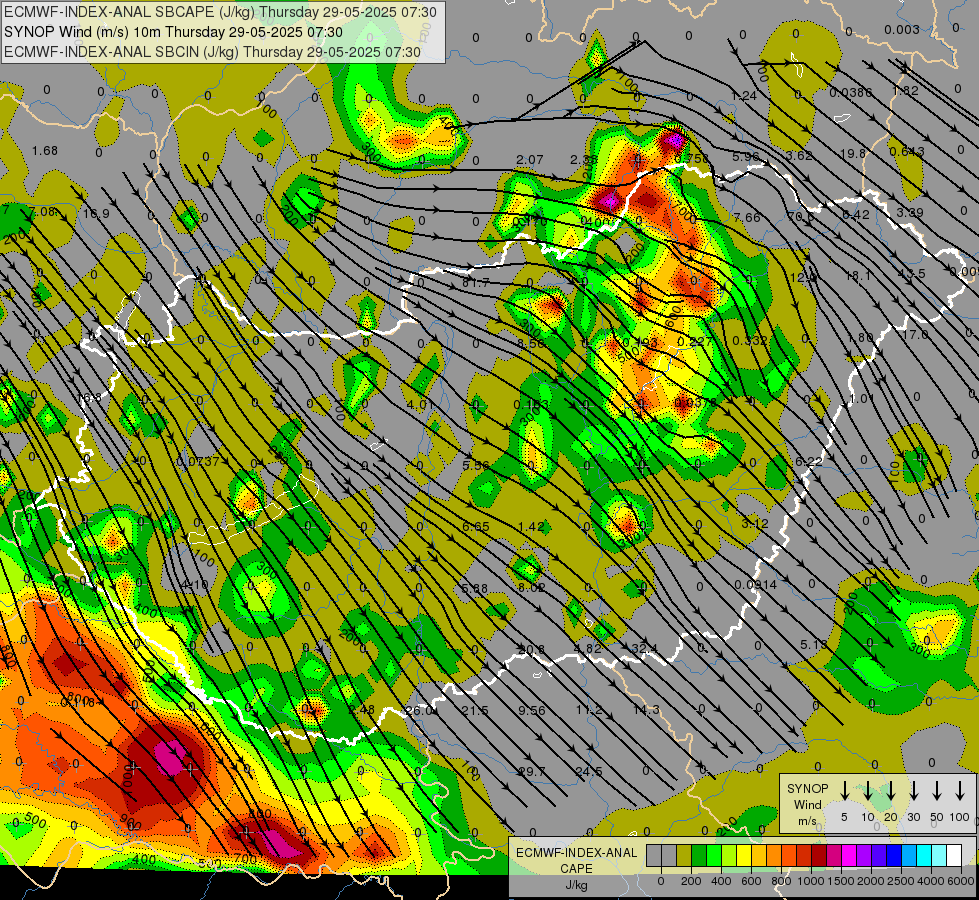Click the map value '19.8'
The height and width of the screenshot is (900, 979).
853,154
